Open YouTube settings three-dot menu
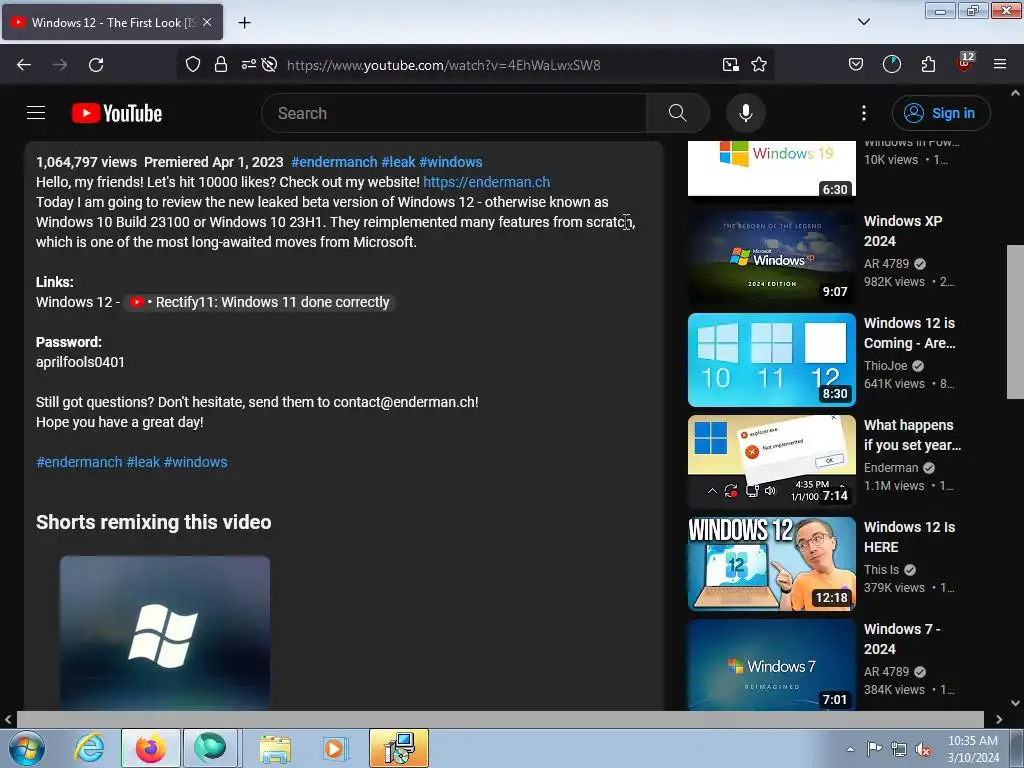1024x768 pixels. point(863,113)
